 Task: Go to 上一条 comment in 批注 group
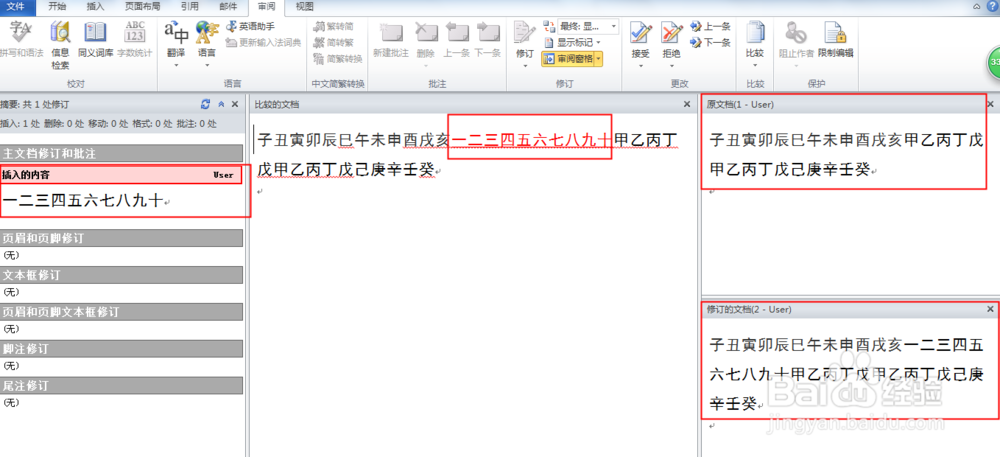tap(456, 41)
